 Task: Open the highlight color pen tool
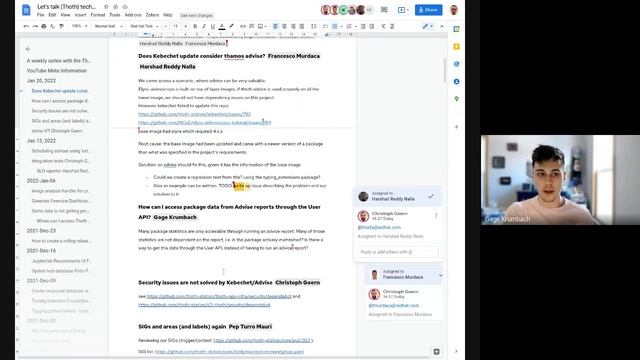231,26
